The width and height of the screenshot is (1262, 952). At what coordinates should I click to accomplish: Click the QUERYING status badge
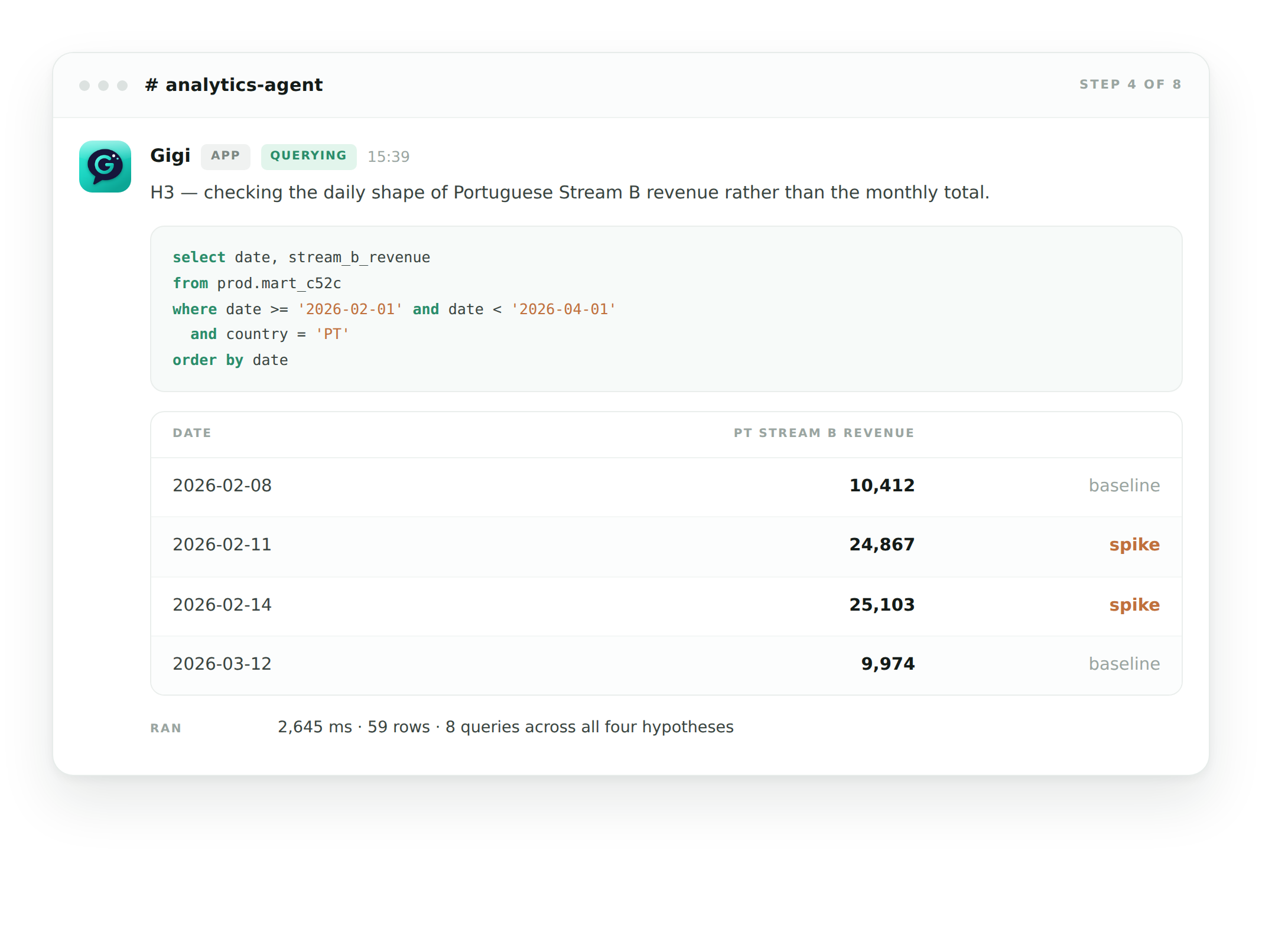pyautogui.click(x=308, y=157)
